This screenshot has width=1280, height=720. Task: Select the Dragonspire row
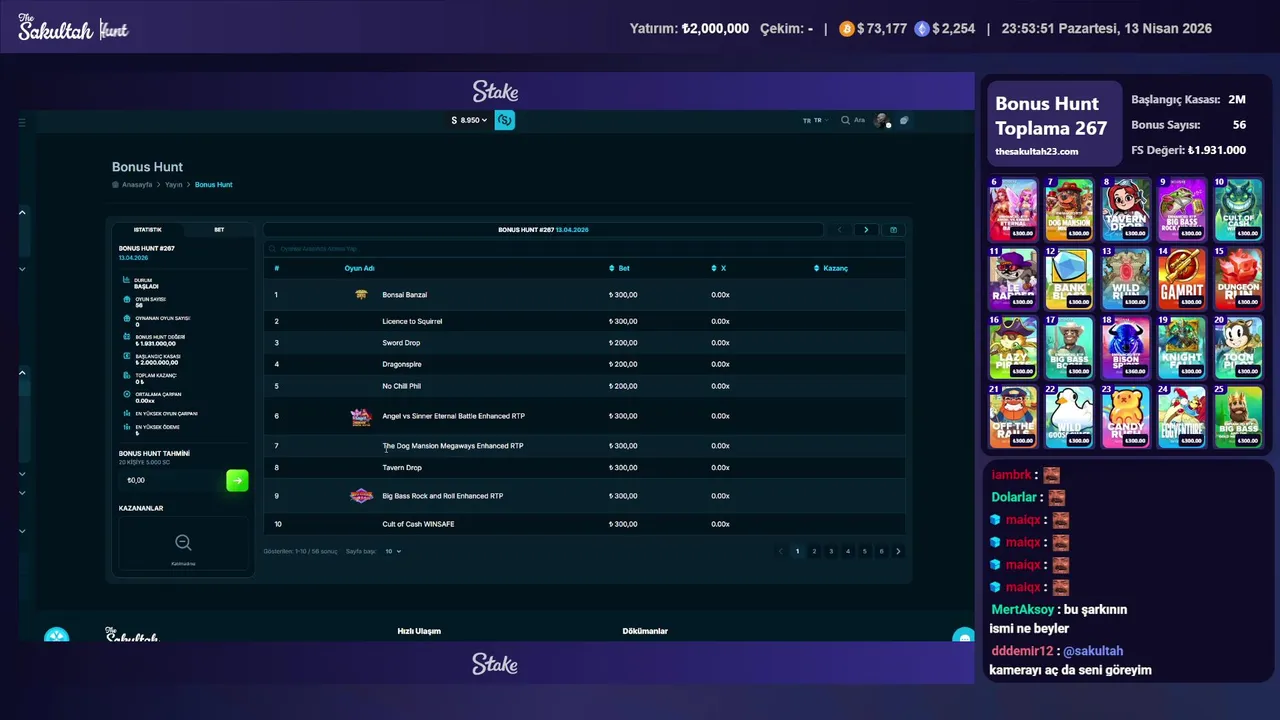[584, 364]
